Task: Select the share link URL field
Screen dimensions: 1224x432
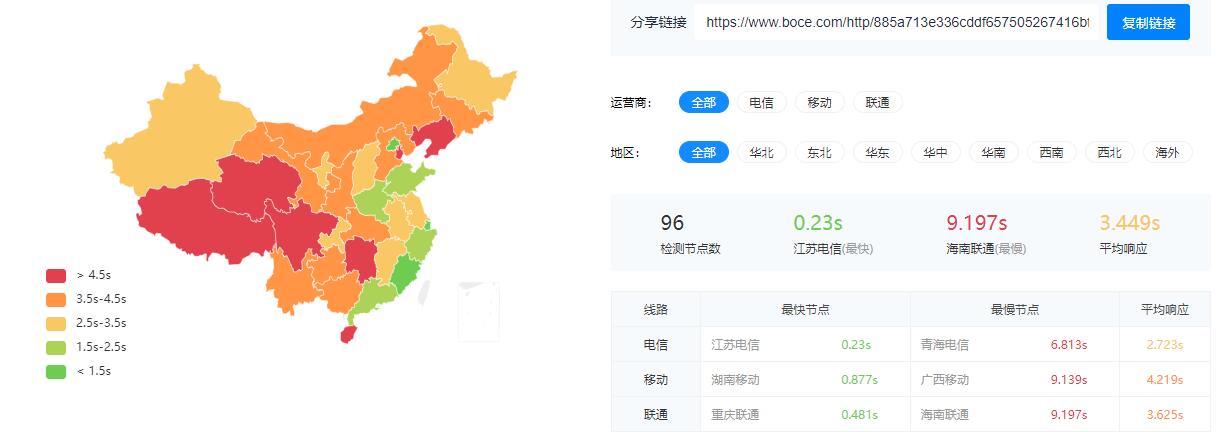Action: pyautogui.click(x=896, y=22)
